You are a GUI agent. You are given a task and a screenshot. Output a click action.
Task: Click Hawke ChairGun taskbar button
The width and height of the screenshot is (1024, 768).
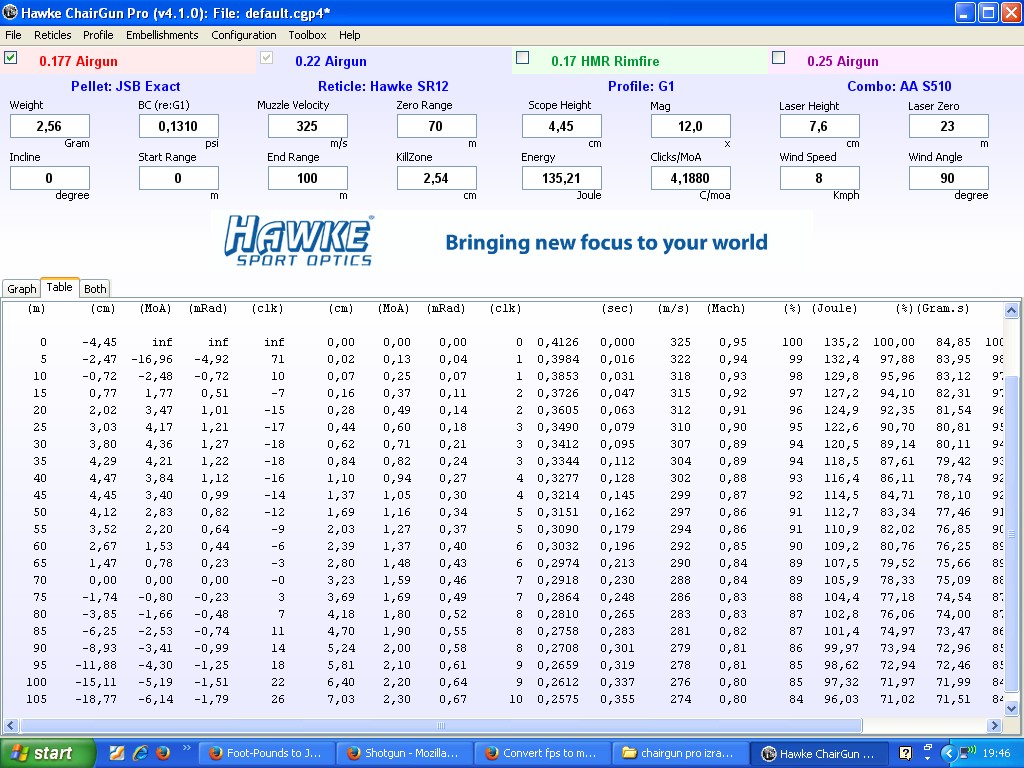[820, 753]
